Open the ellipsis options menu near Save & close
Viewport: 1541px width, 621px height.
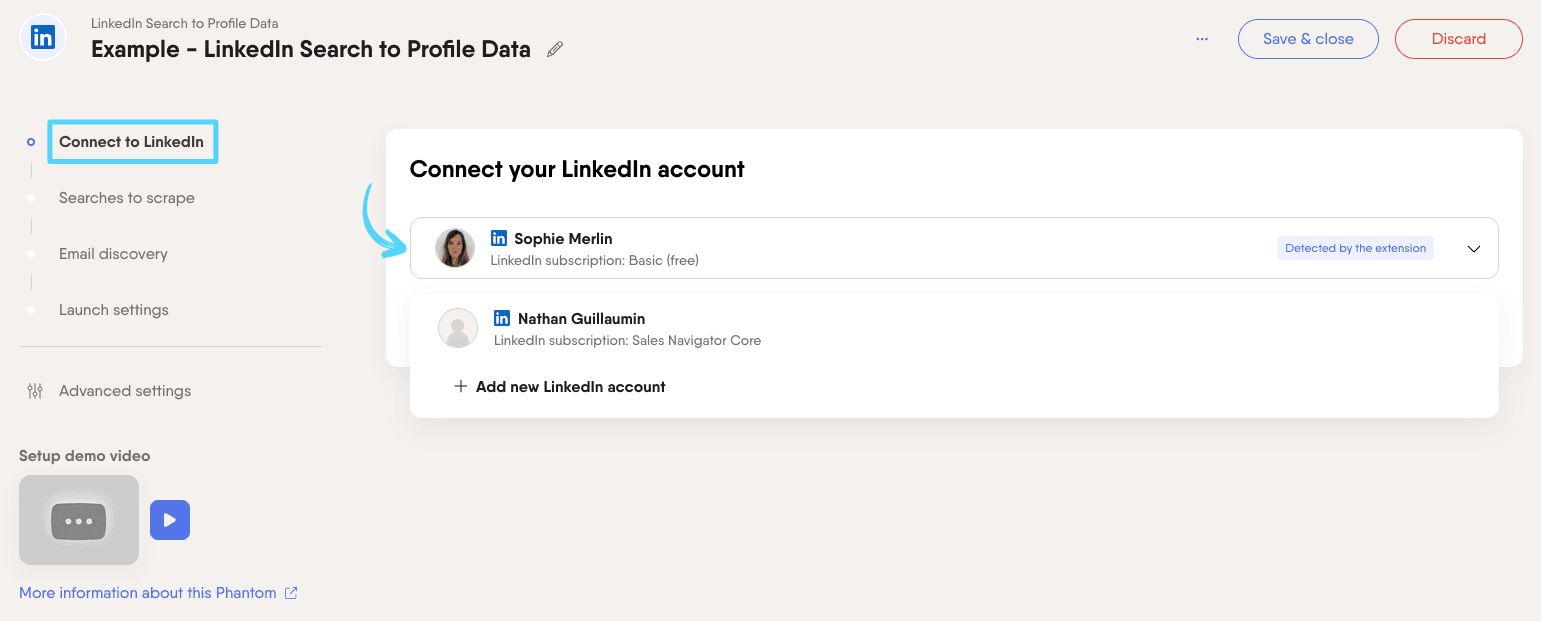tap(1201, 38)
